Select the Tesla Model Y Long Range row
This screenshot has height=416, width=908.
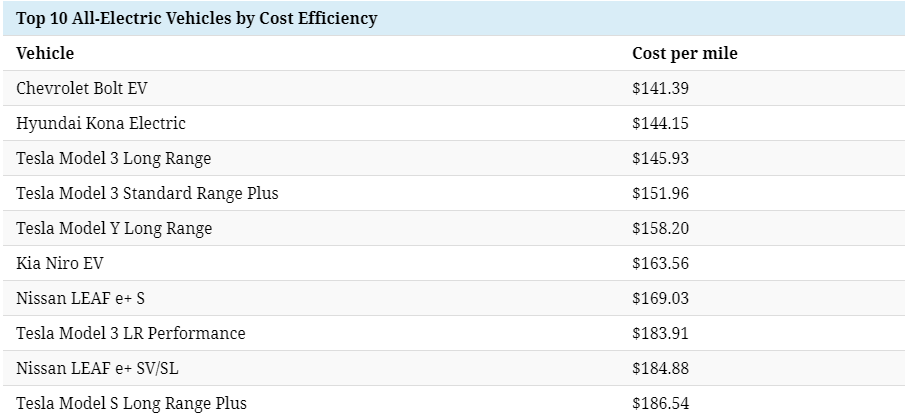coord(114,228)
